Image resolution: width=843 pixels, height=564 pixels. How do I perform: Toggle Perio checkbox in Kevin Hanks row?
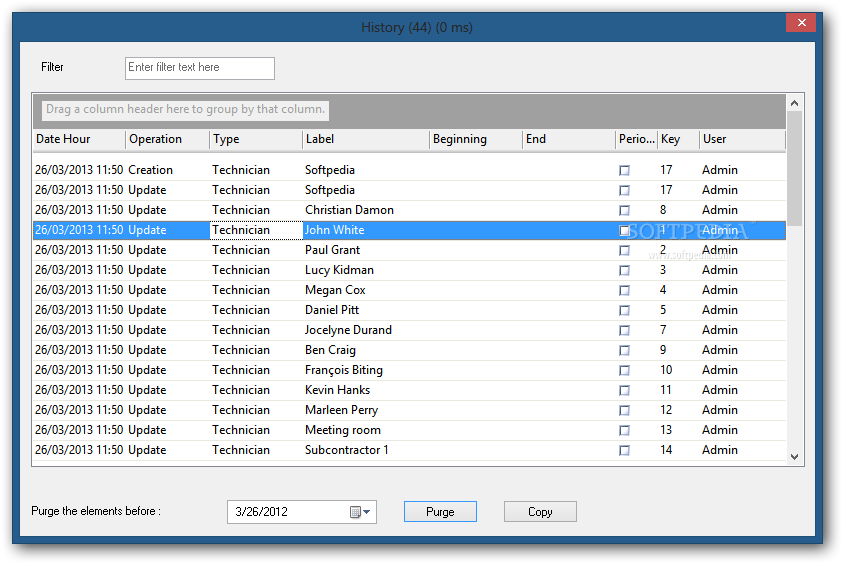[x=624, y=390]
